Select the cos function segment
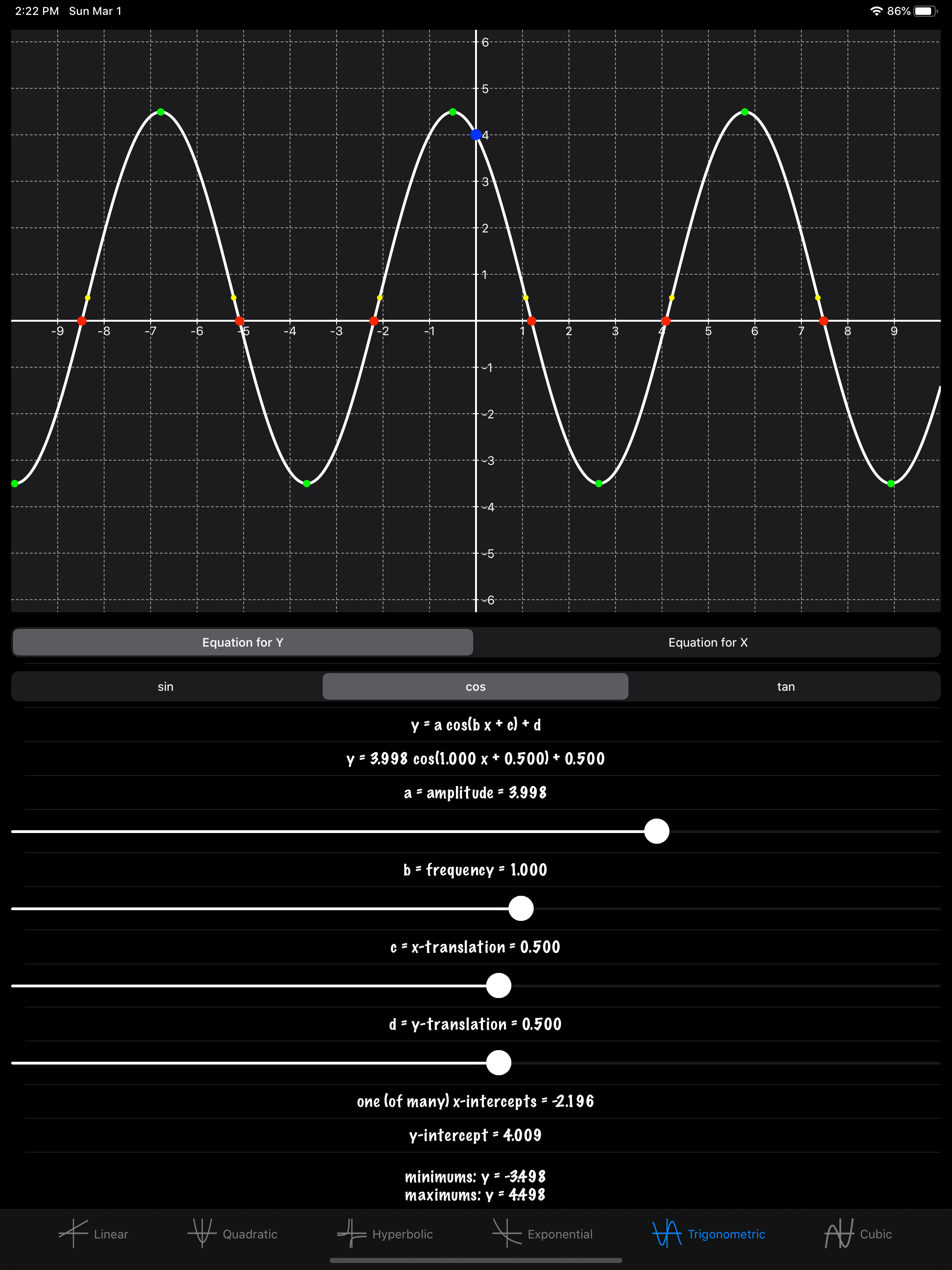The image size is (952, 1270). (x=476, y=687)
